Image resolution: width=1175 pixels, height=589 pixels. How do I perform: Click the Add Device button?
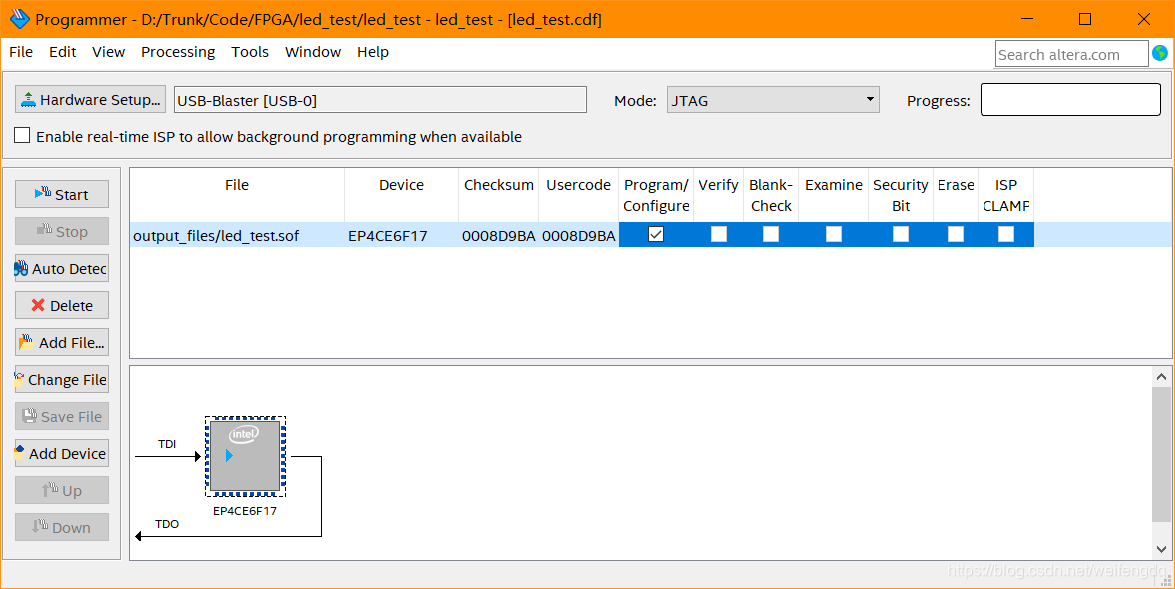coord(61,453)
